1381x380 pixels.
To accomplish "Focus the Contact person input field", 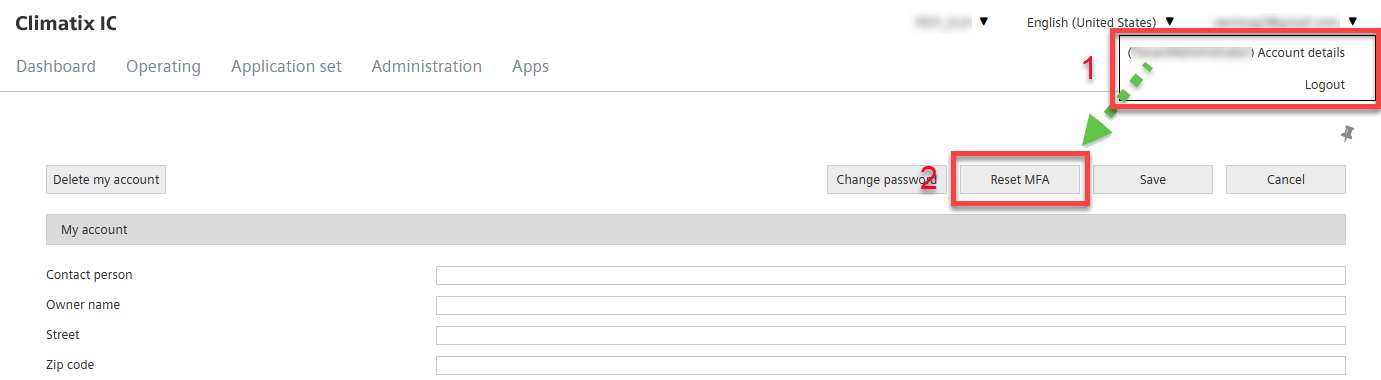I will 891,275.
